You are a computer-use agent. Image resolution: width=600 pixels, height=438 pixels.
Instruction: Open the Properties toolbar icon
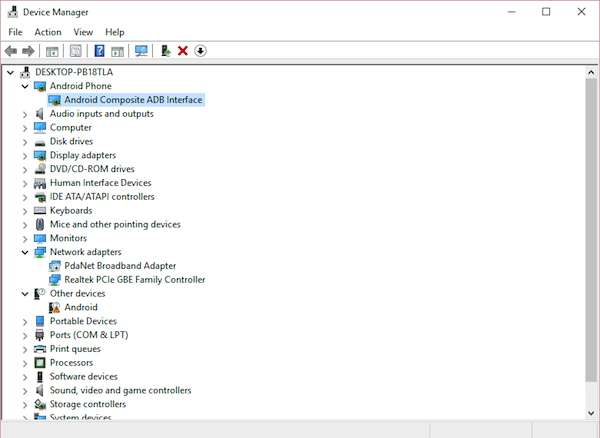pyautogui.click(x=75, y=51)
